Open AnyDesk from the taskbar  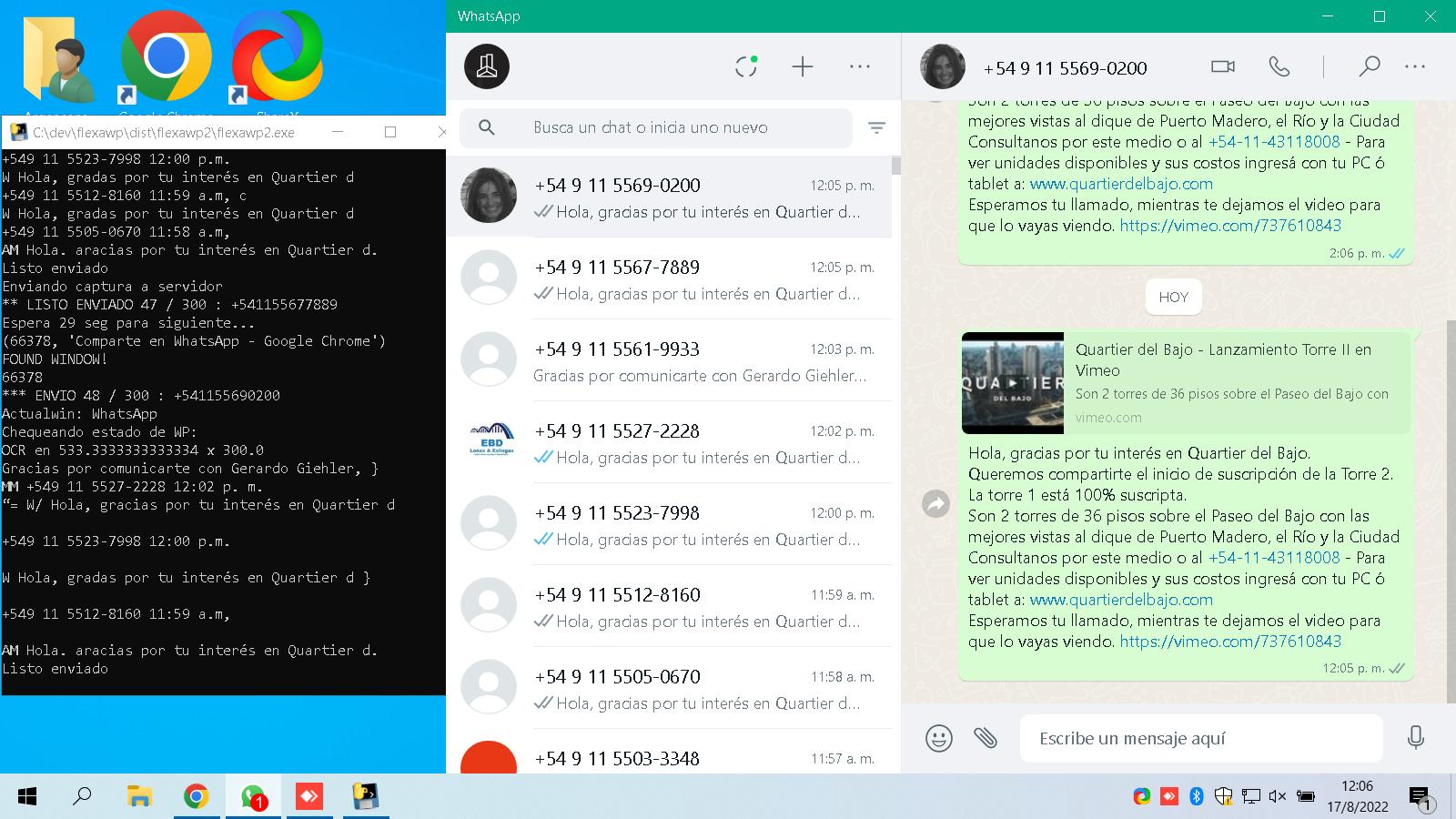click(x=309, y=797)
